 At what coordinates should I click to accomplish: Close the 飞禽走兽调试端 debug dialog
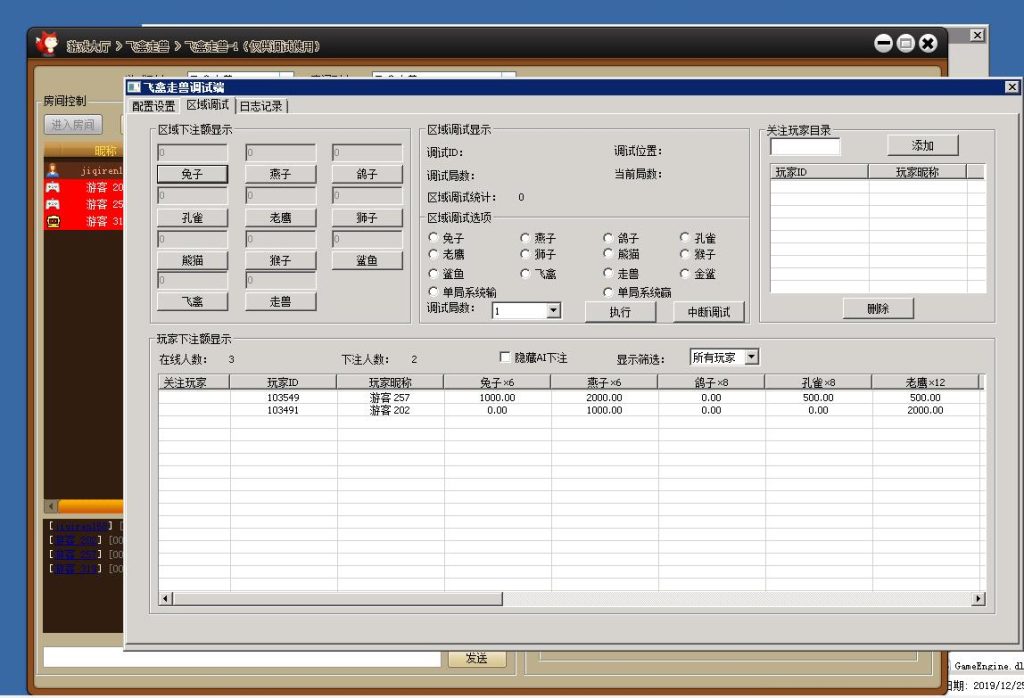pyautogui.click(x=1011, y=88)
